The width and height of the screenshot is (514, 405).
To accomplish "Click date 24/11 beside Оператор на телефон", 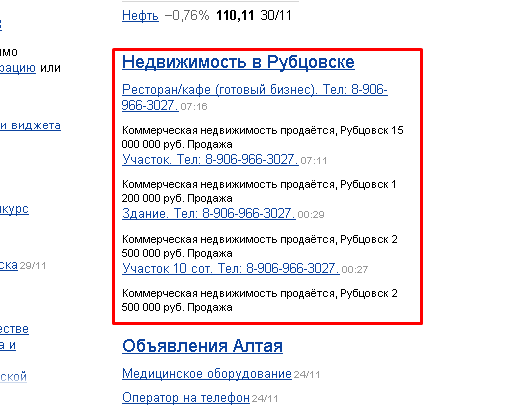I will [x=265, y=399].
